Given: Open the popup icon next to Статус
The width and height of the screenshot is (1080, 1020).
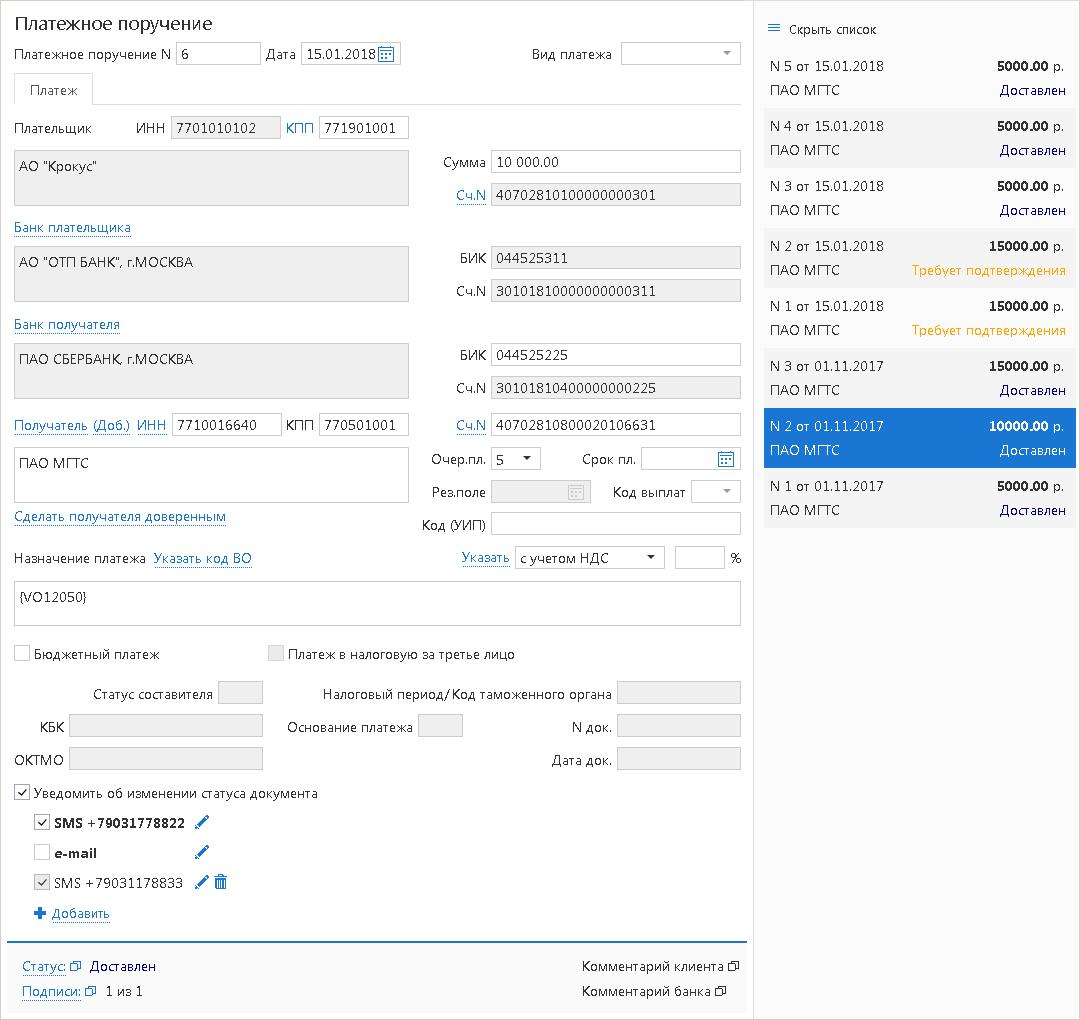Looking at the screenshot, I should coord(76,966).
